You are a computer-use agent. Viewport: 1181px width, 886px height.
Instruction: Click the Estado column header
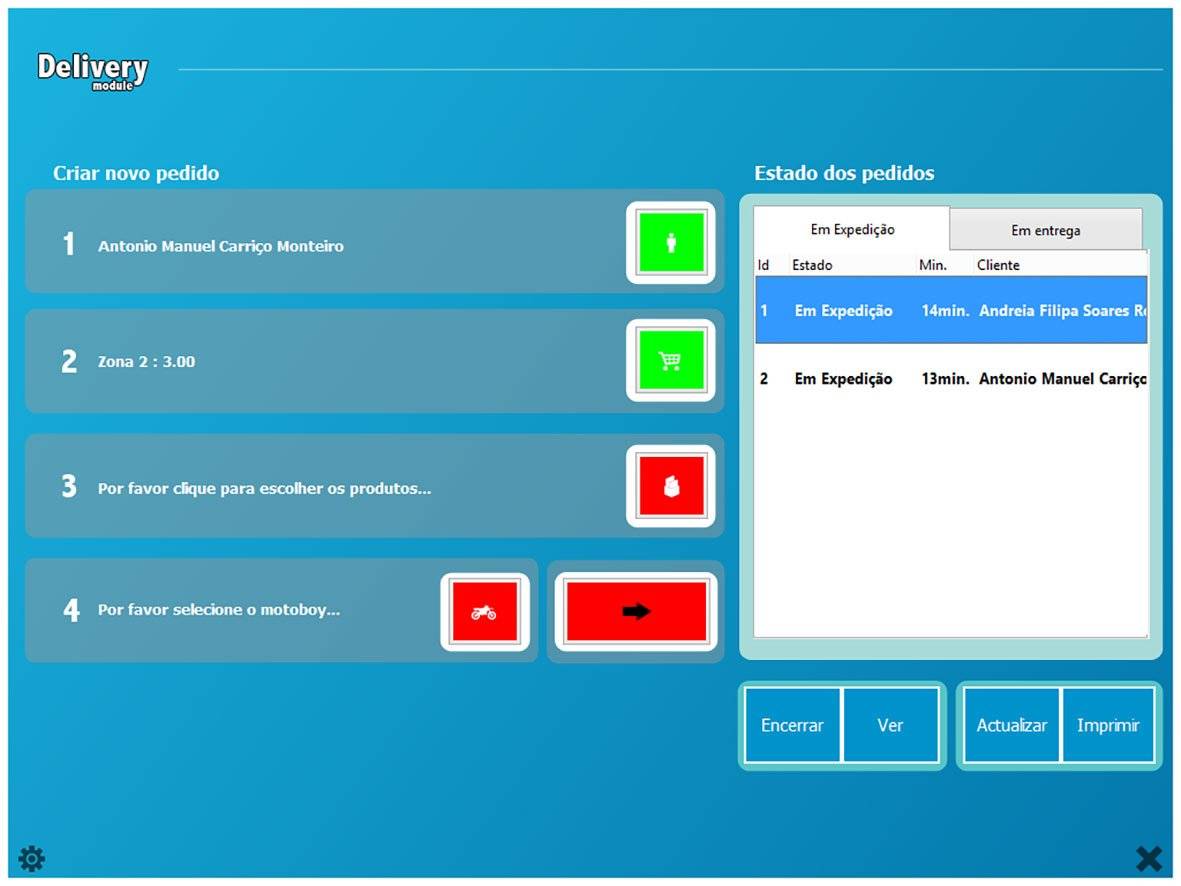[x=812, y=265]
